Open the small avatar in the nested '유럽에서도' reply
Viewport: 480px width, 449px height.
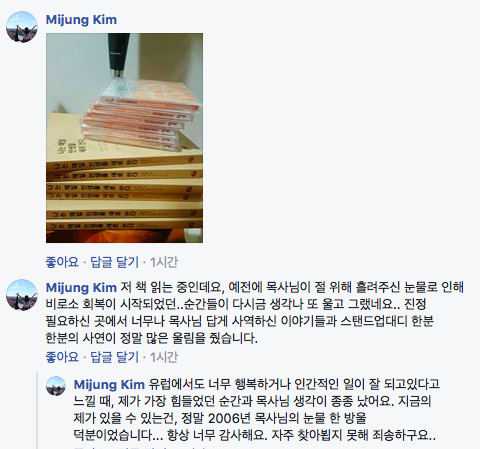tap(56, 386)
